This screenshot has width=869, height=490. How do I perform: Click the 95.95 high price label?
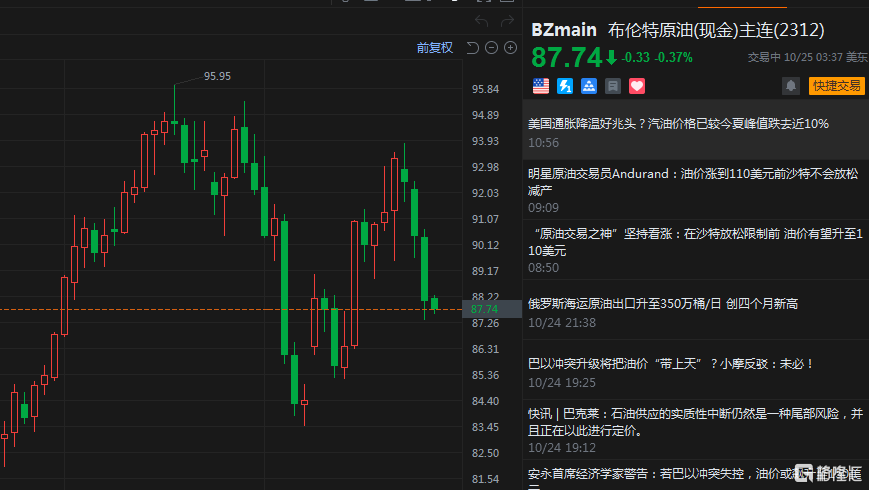(x=217, y=76)
